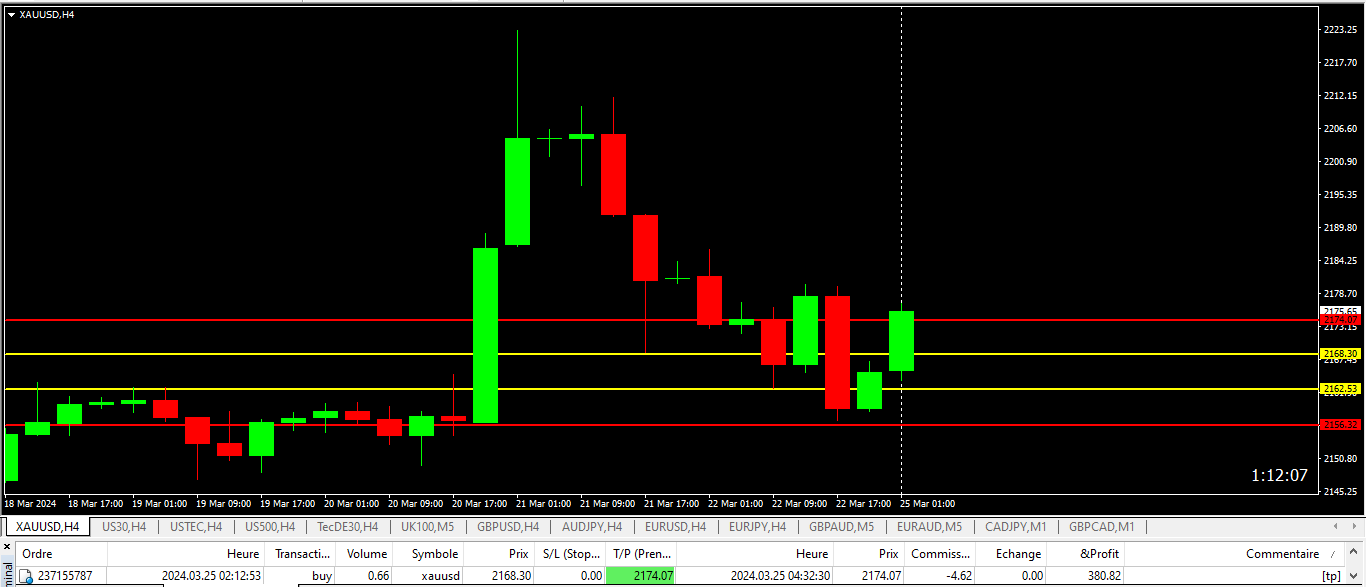Go to the GBPCAD,M1 chart tab
1366x587 pixels.
pyautogui.click(x=1101, y=527)
